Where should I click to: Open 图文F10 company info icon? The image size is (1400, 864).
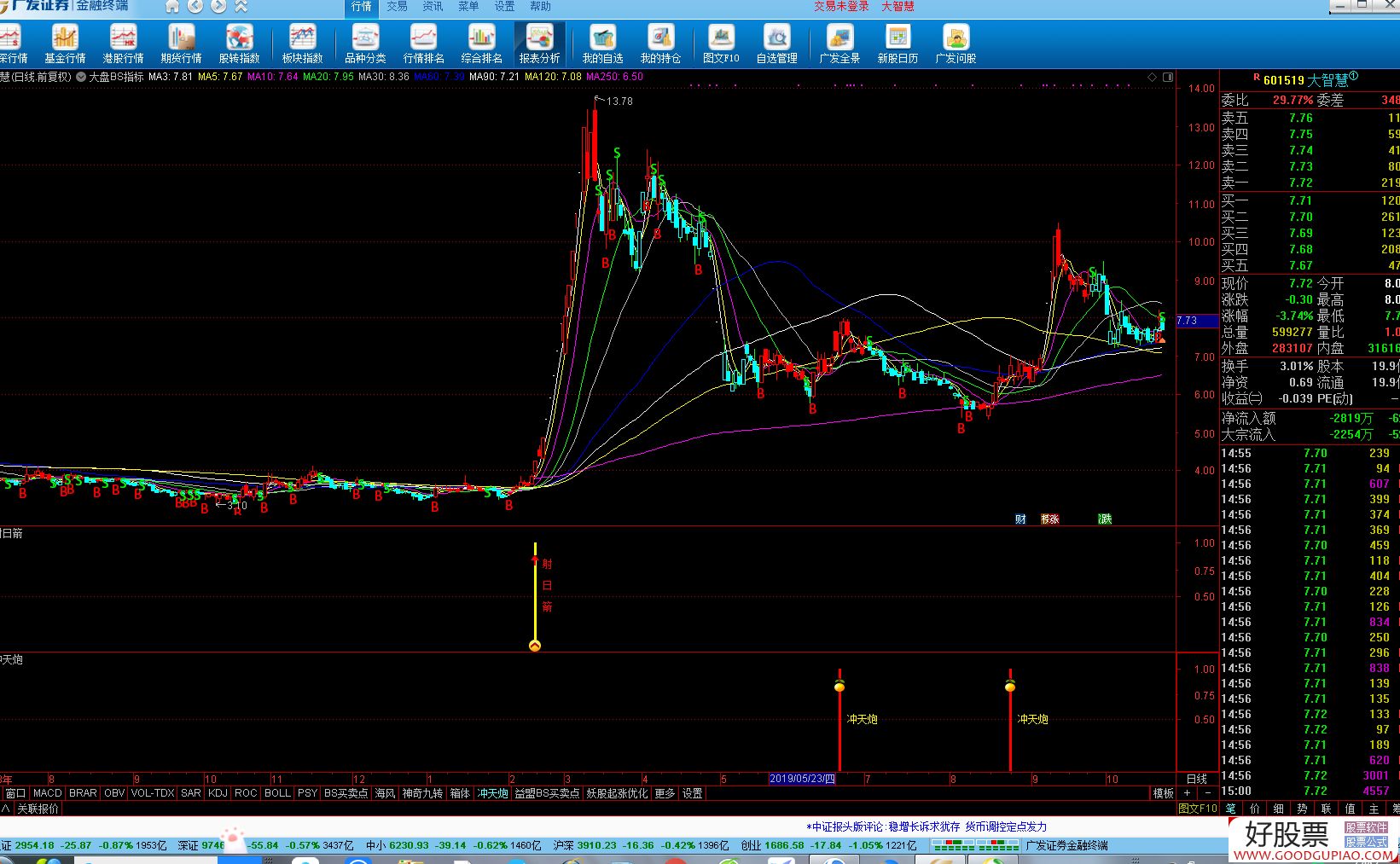pos(721,43)
